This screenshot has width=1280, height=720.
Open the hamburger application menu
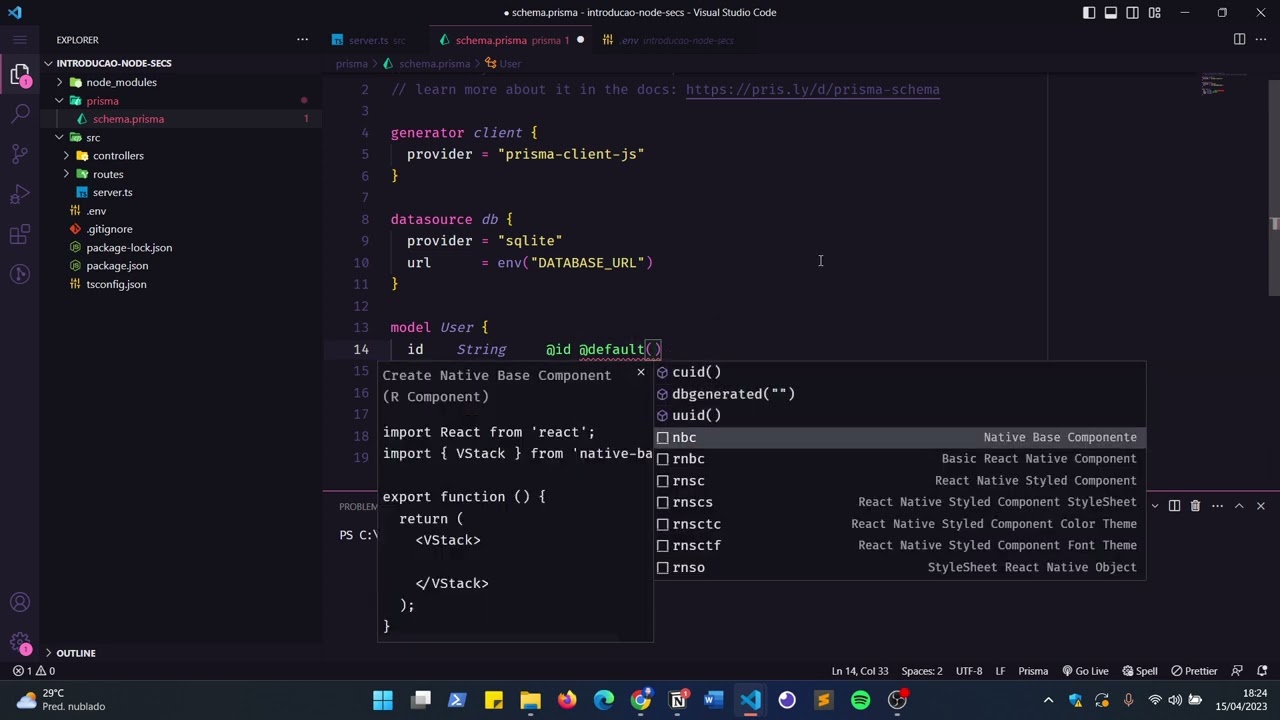click(x=20, y=40)
